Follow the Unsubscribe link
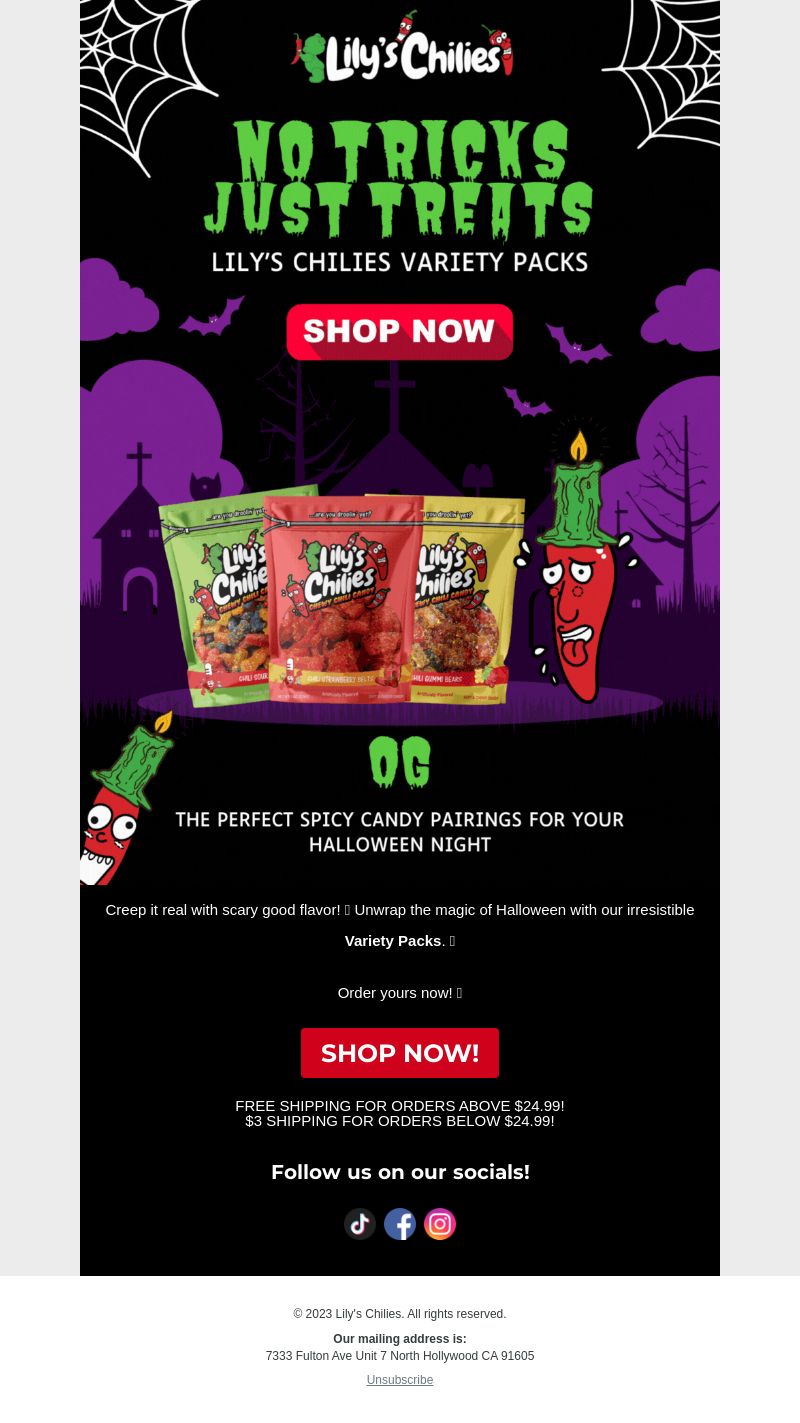The image size is (800, 1423). coord(400,1380)
